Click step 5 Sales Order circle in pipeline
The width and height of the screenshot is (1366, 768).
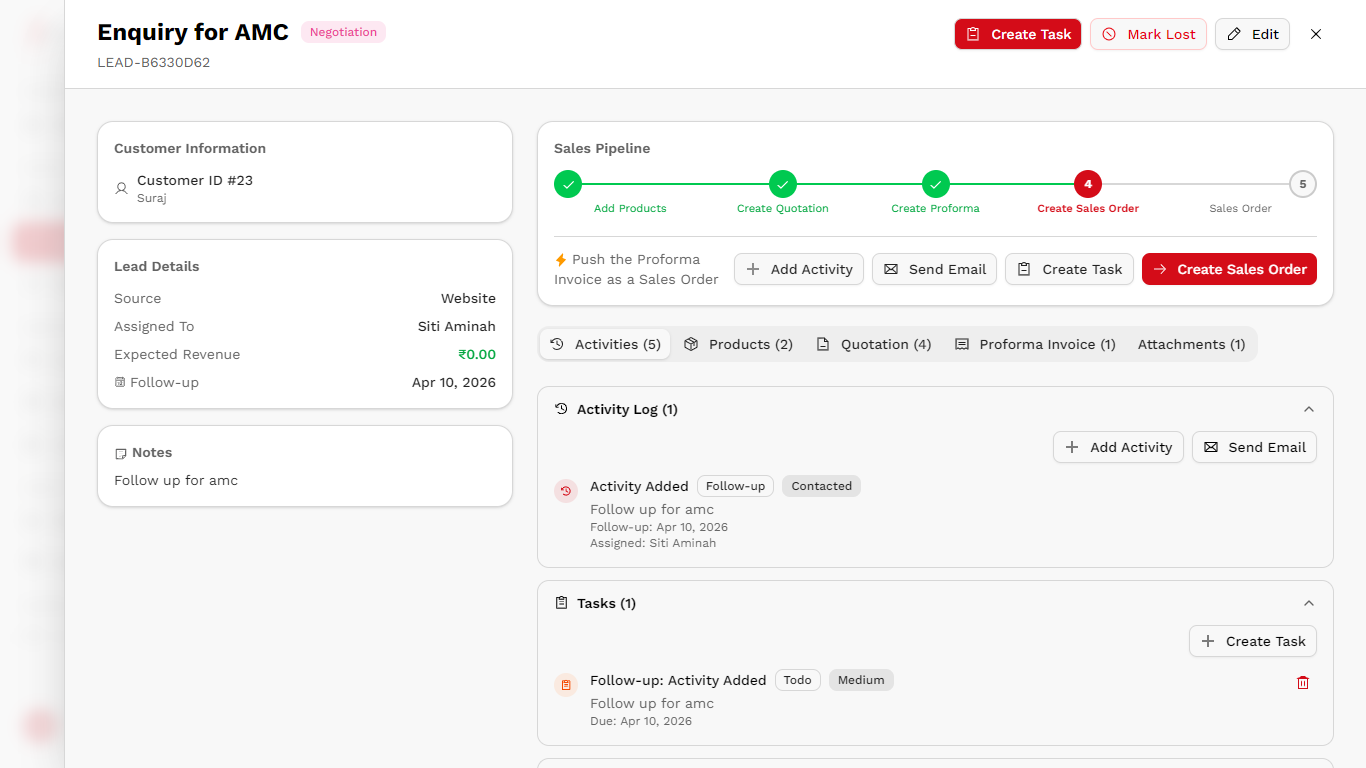pyautogui.click(x=1303, y=184)
